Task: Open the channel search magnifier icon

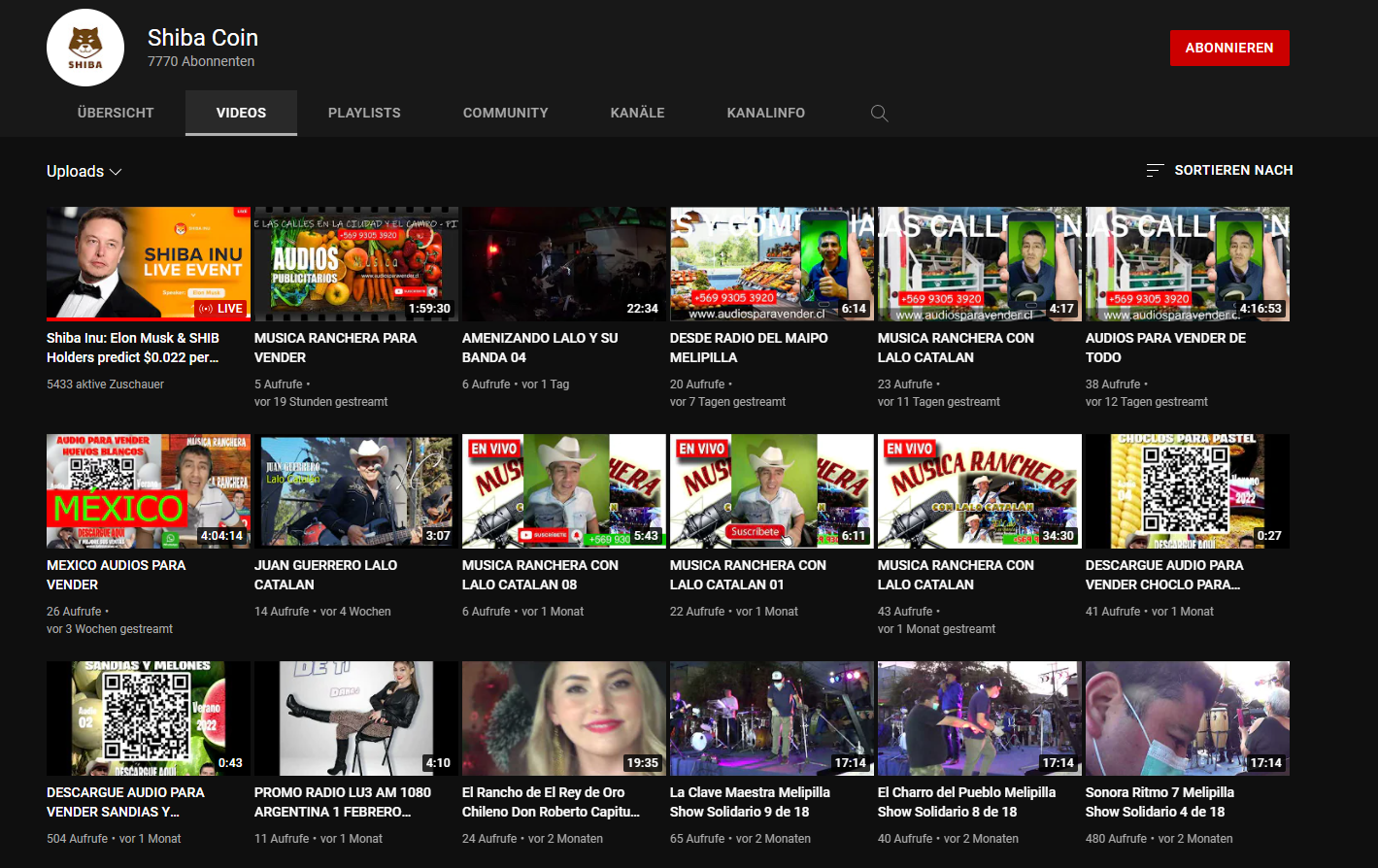Action: click(879, 113)
